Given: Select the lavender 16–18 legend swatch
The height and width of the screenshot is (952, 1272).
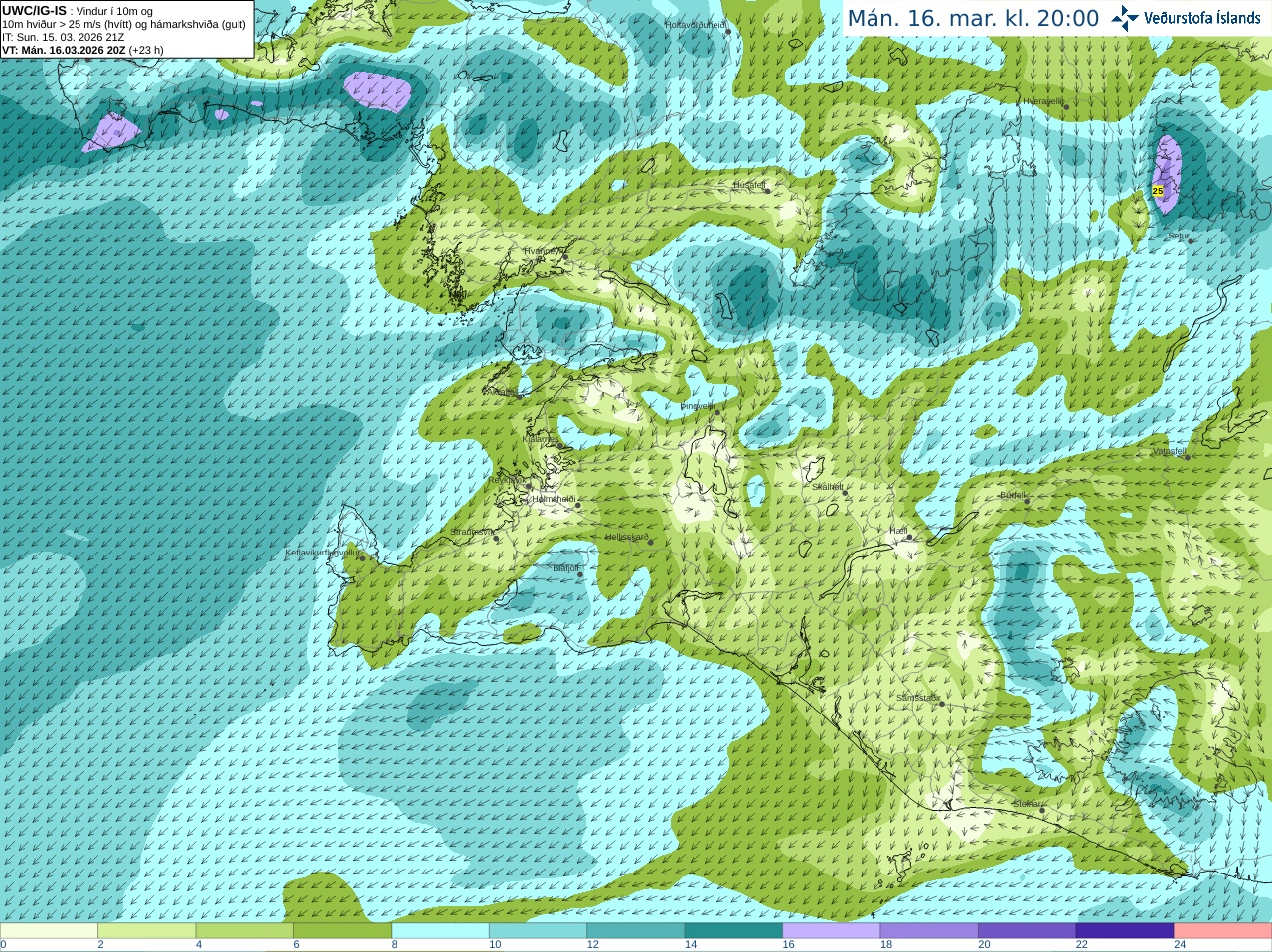Looking at the screenshot, I should (x=832, y=931).
